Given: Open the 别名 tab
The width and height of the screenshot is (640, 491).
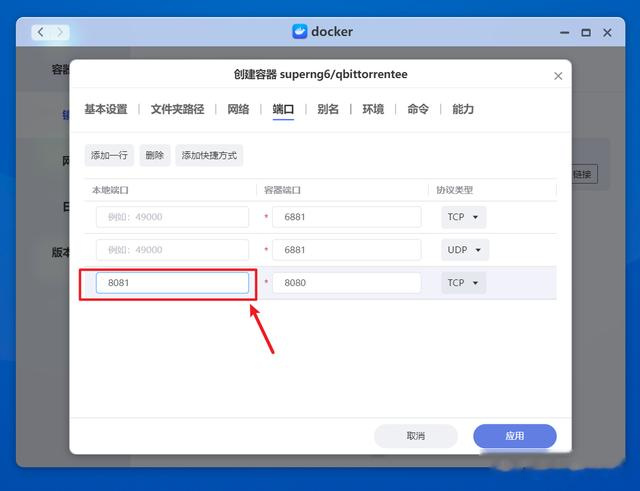Looking at the screenshot, I should (x=328, y=109).
